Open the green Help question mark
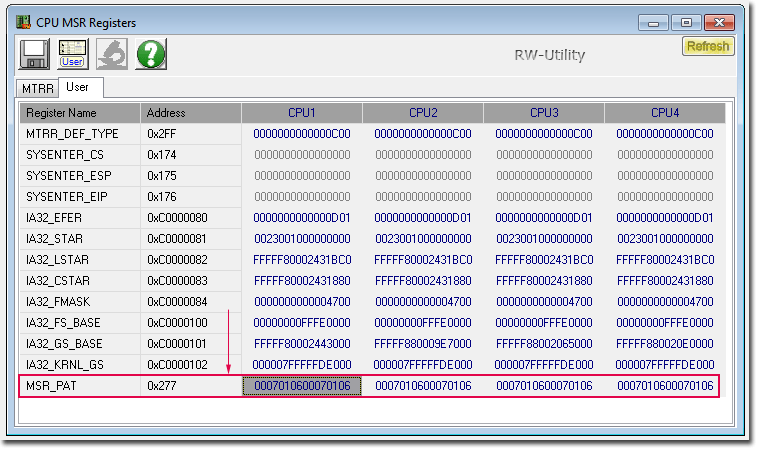The height and width of the screenshot is (449, 757). 151,54
